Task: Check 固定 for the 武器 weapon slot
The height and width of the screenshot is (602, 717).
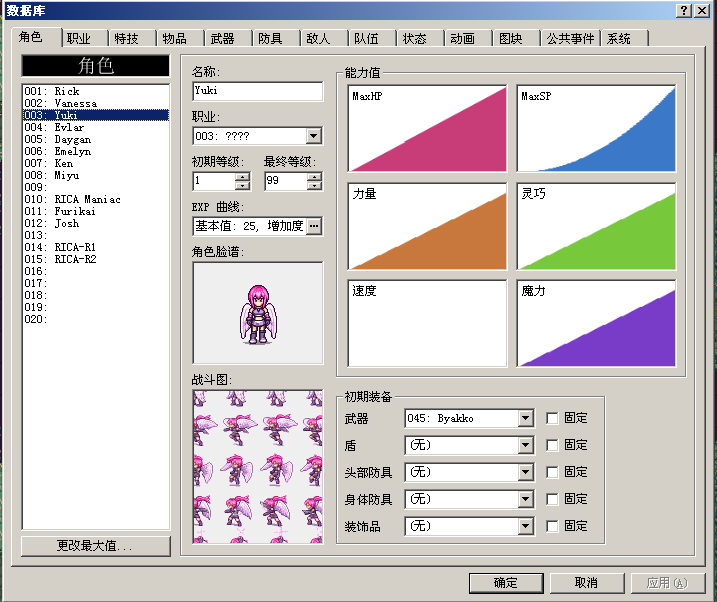Action: pos(552,418)
